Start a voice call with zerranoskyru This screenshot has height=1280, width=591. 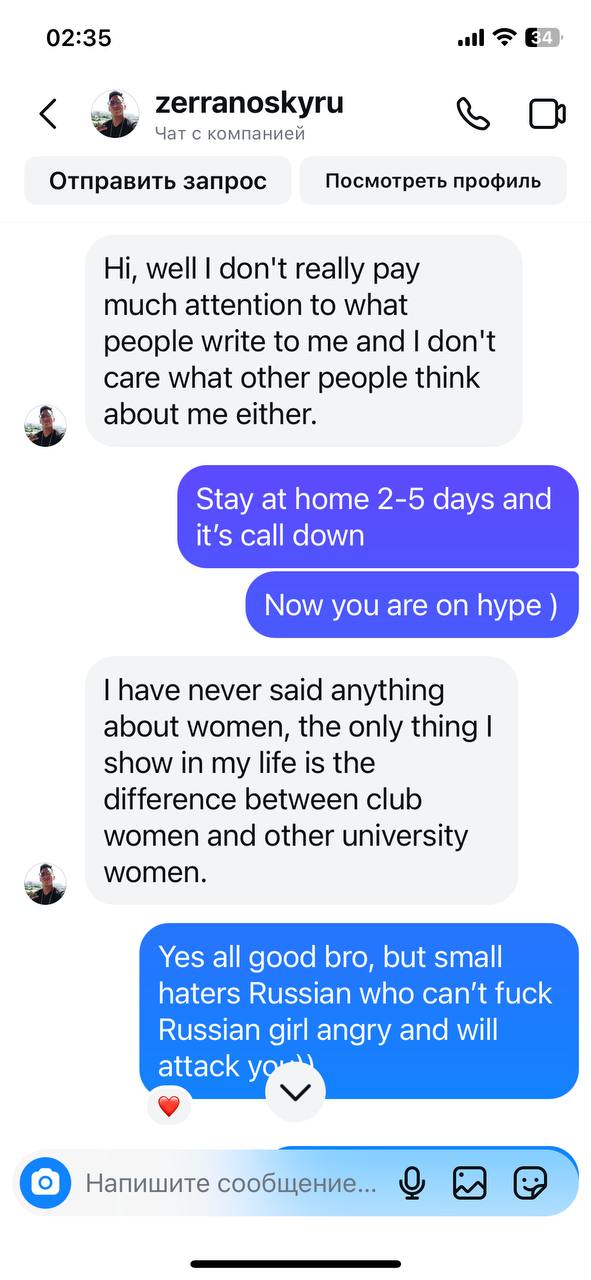point(473,114)
